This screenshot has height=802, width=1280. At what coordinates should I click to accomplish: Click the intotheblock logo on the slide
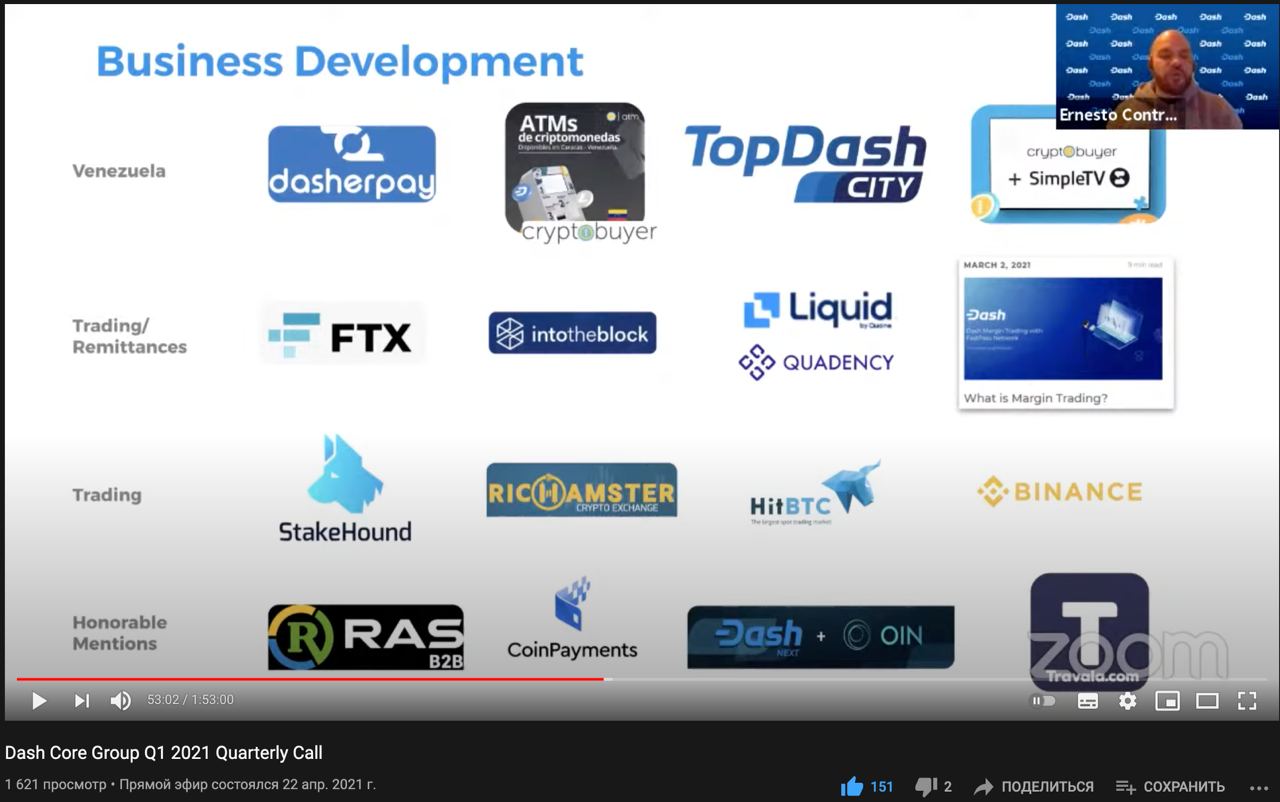coord(572,333)
